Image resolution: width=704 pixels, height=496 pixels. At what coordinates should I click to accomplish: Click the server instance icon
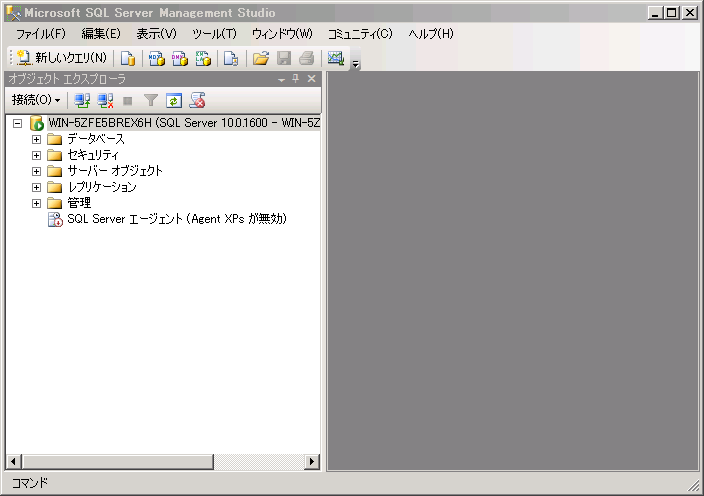coord(36,123)
